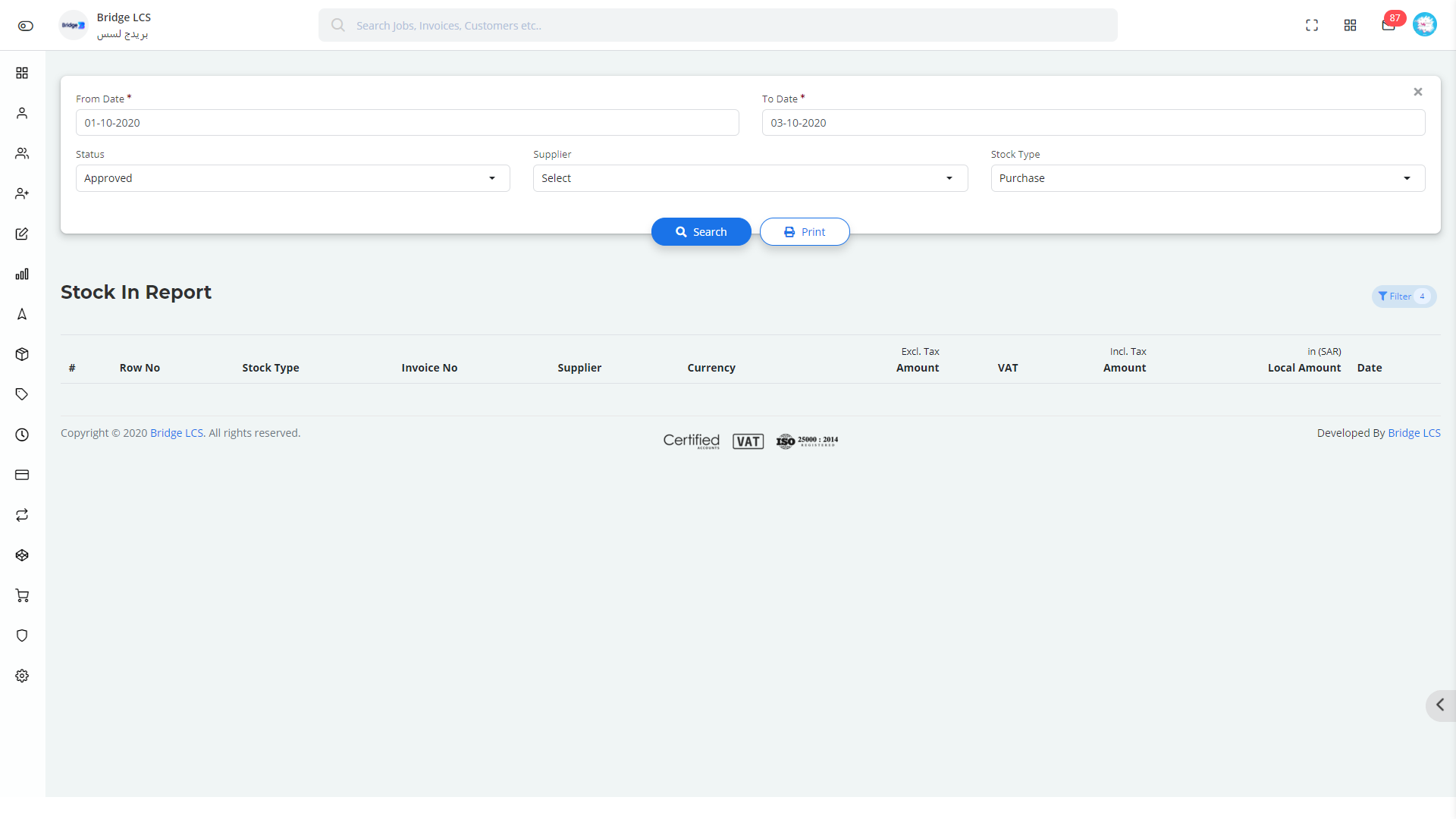Click the shopping cart icon

click(22, 595)
